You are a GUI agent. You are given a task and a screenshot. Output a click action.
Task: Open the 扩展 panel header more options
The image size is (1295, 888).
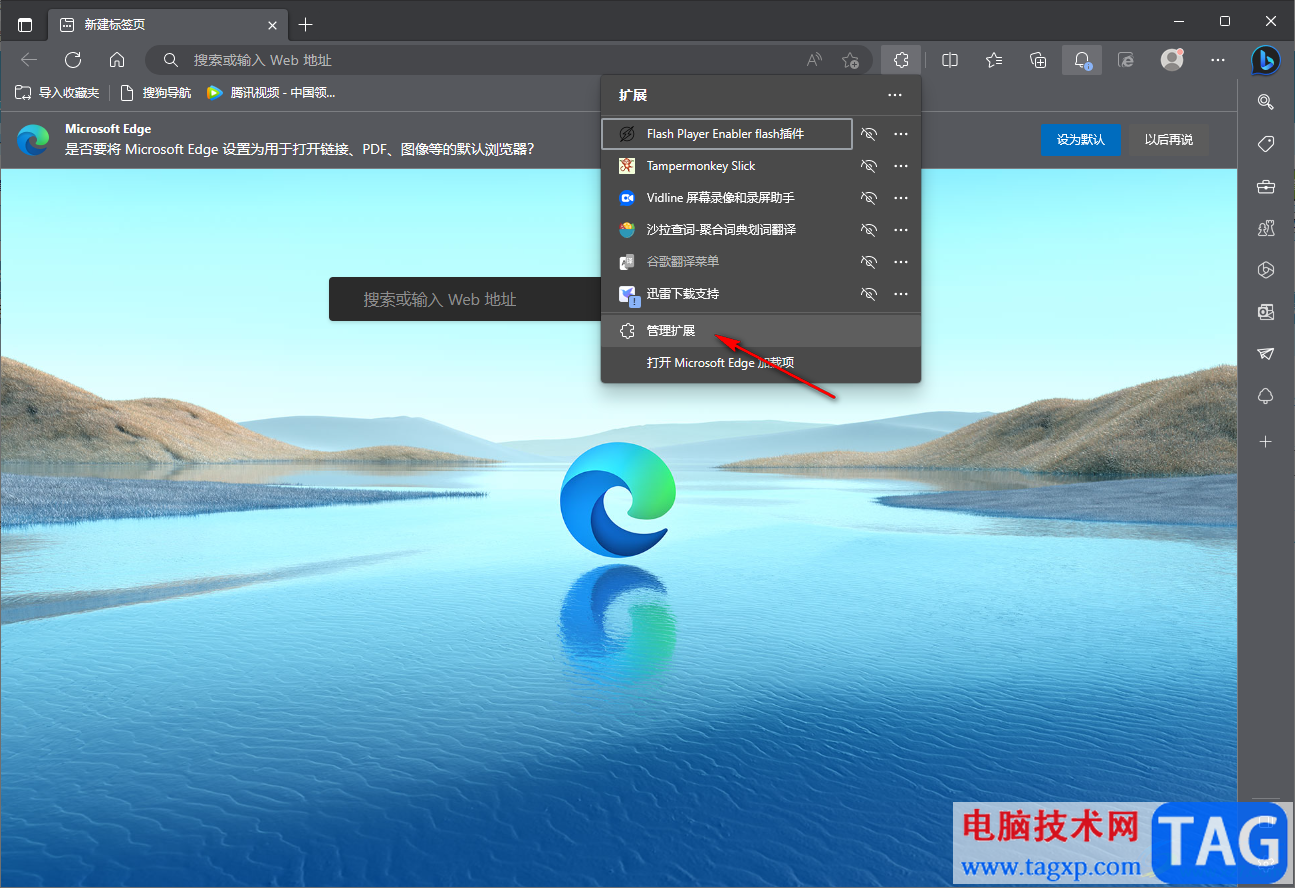[895, 95]
